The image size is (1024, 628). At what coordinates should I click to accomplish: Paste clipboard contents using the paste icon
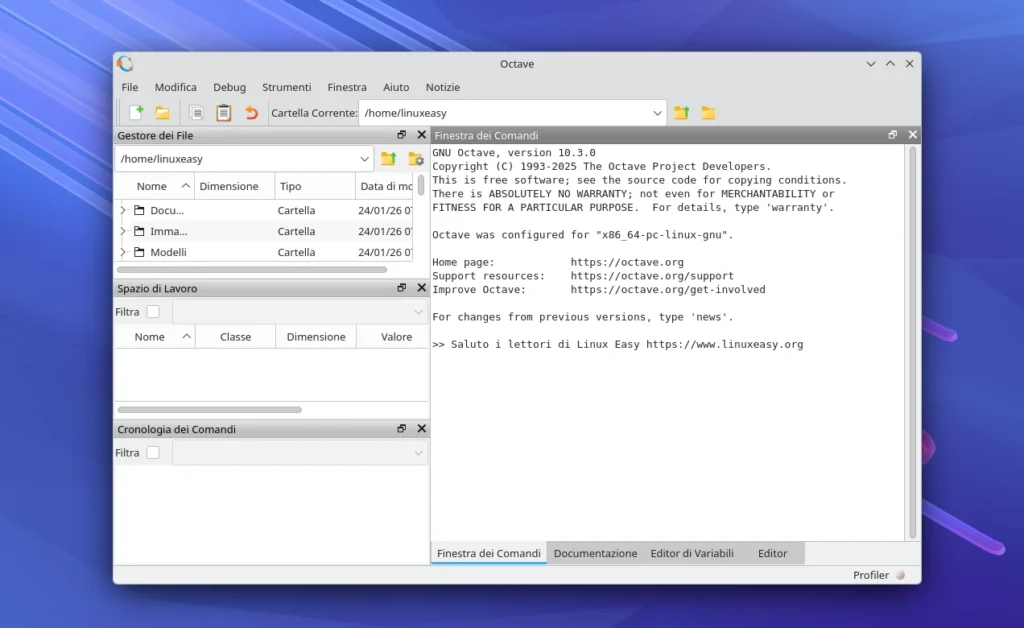(224, 113)
